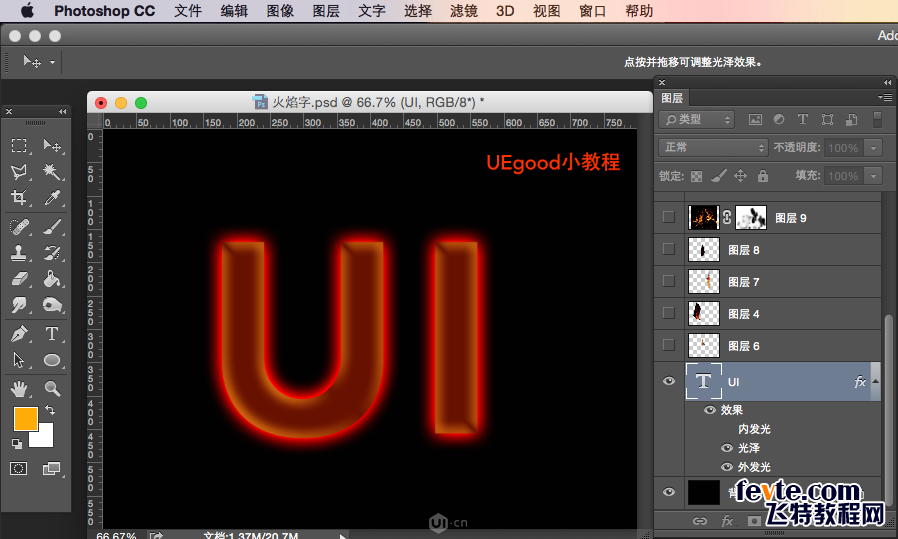Image resolution: width=898 pixels, height=539 pixels.
Task: Select the Crop tool
Action: click(x=19, y=198)
